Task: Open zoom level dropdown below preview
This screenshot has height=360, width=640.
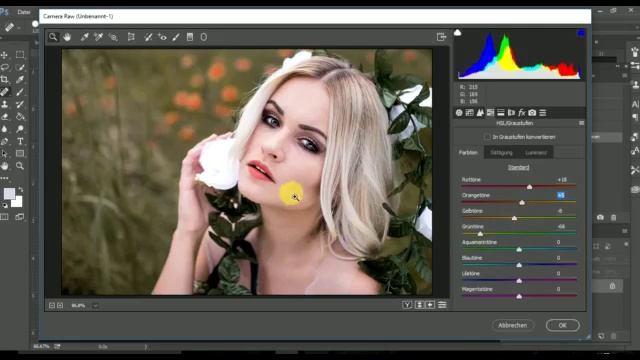Action: pyautogui.click(x=96, y=305)
